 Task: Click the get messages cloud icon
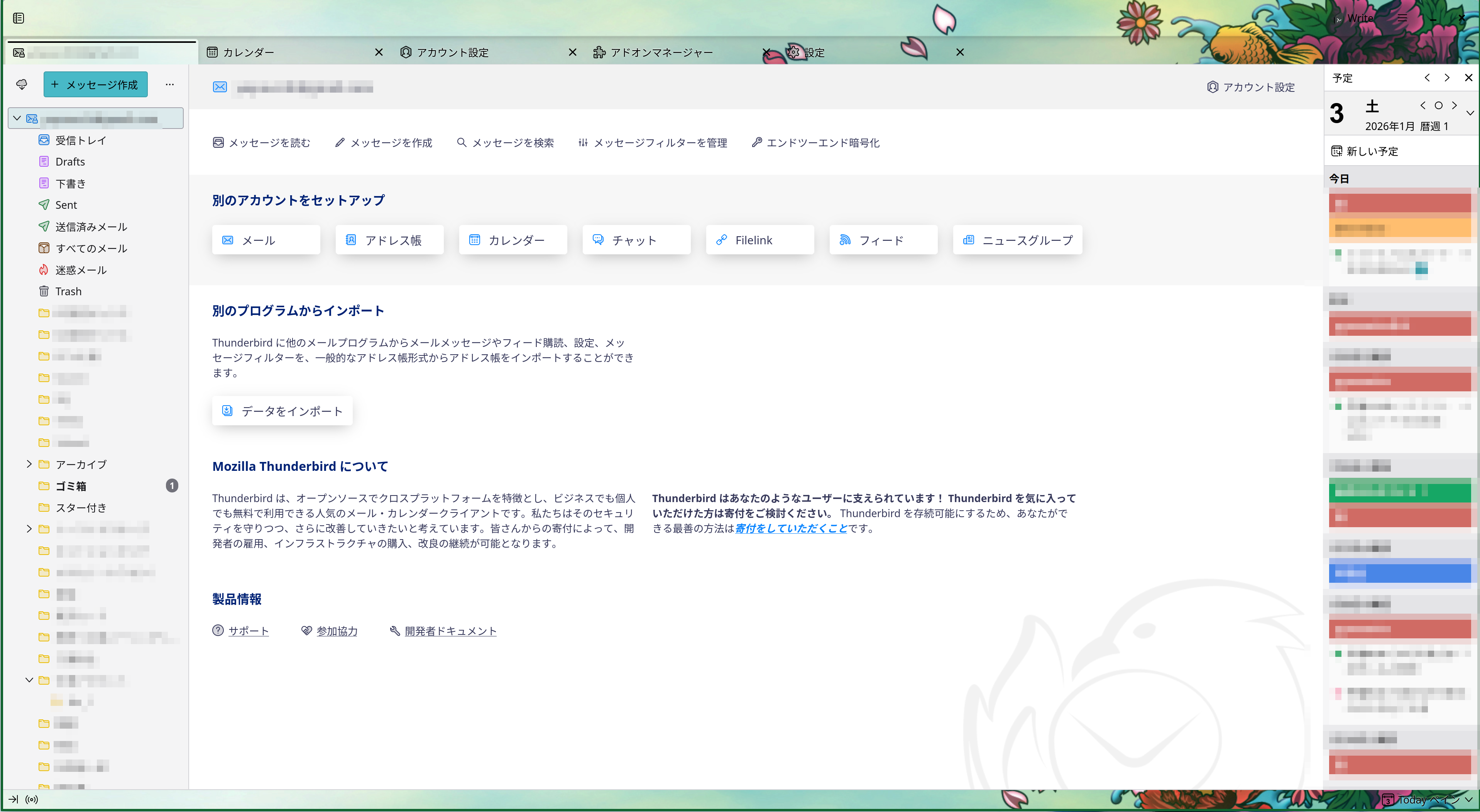[22, 85]
